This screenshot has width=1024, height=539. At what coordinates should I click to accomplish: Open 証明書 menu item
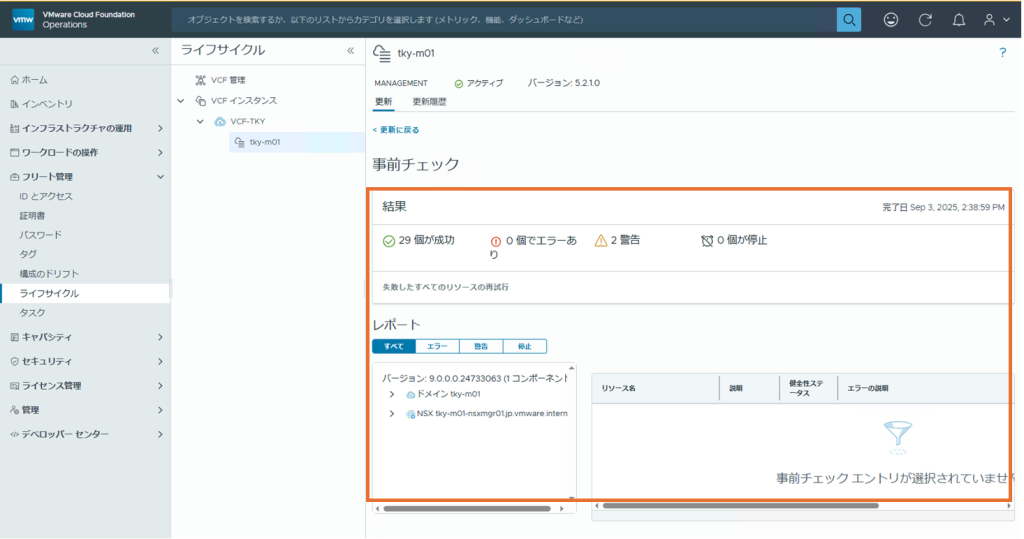tap(32, 216)
